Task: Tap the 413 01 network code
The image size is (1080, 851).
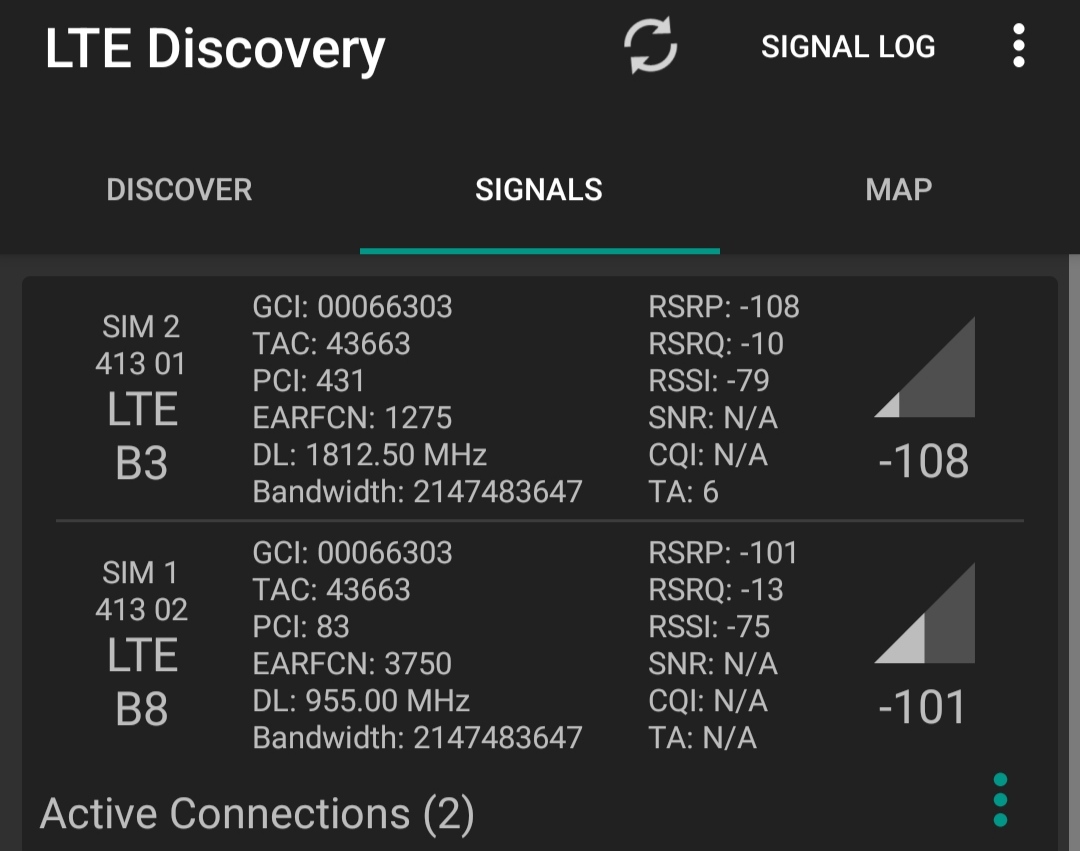Action: pyautogui.click(x=141, y=364)
